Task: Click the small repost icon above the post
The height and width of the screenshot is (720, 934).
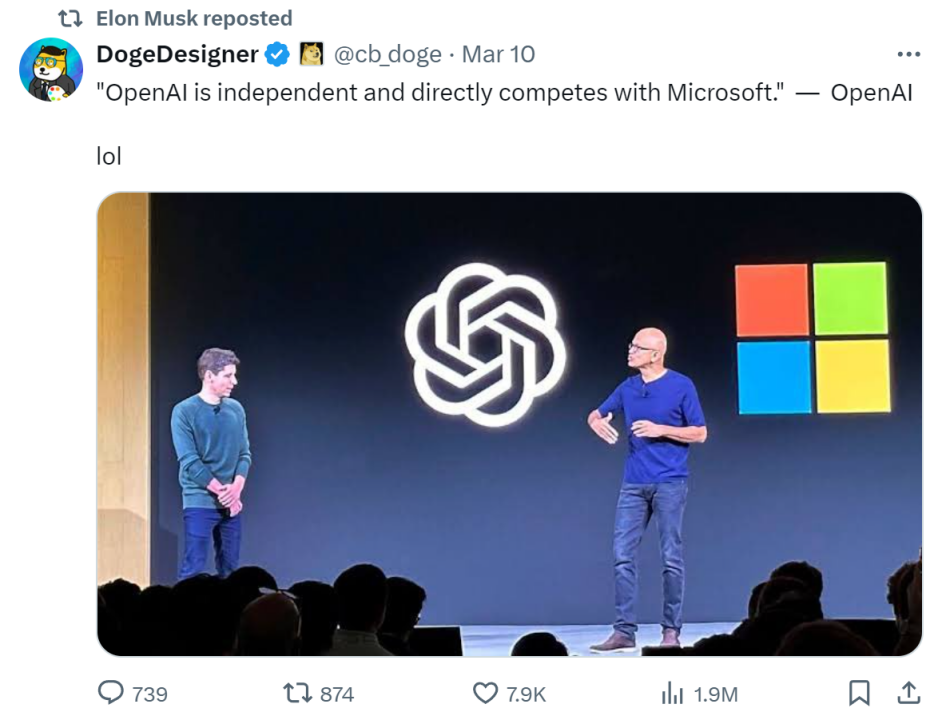Action: [70, 19]
